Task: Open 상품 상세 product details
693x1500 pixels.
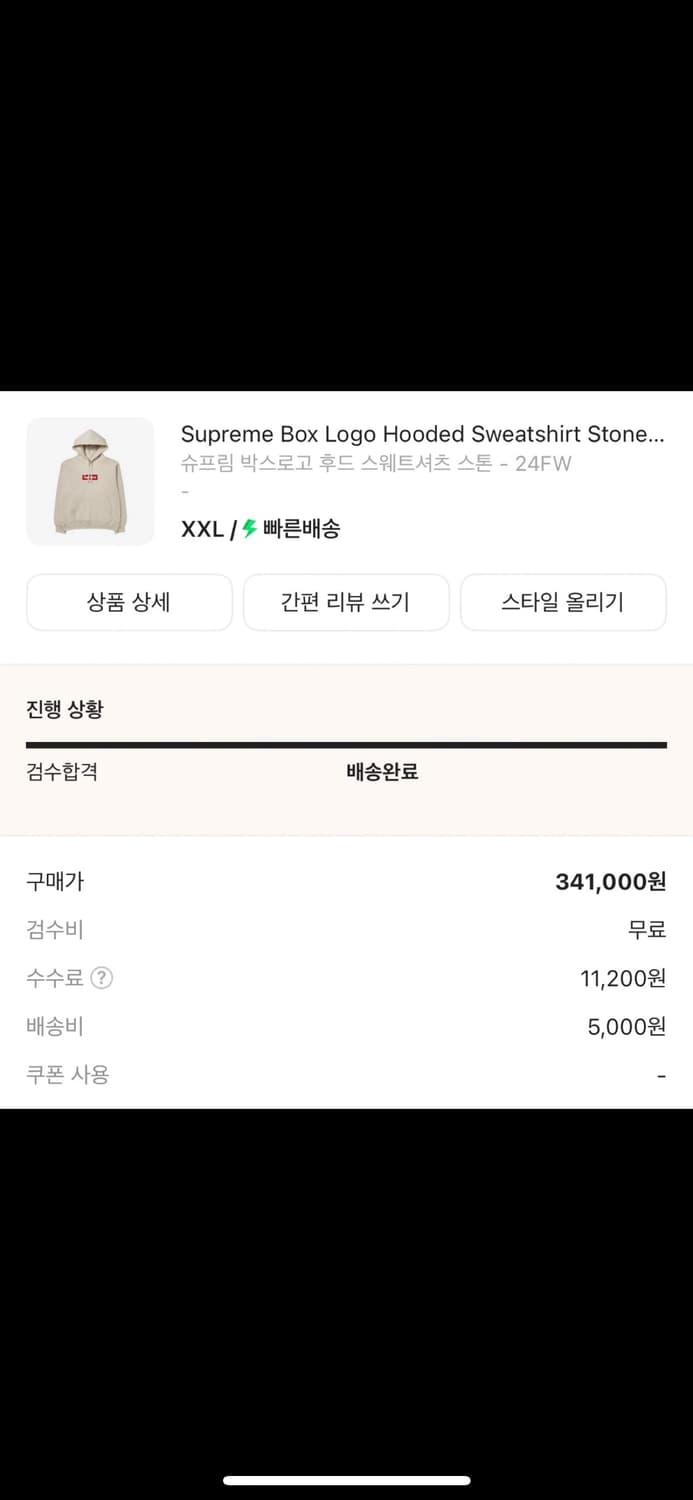Action: coord(129,602)
